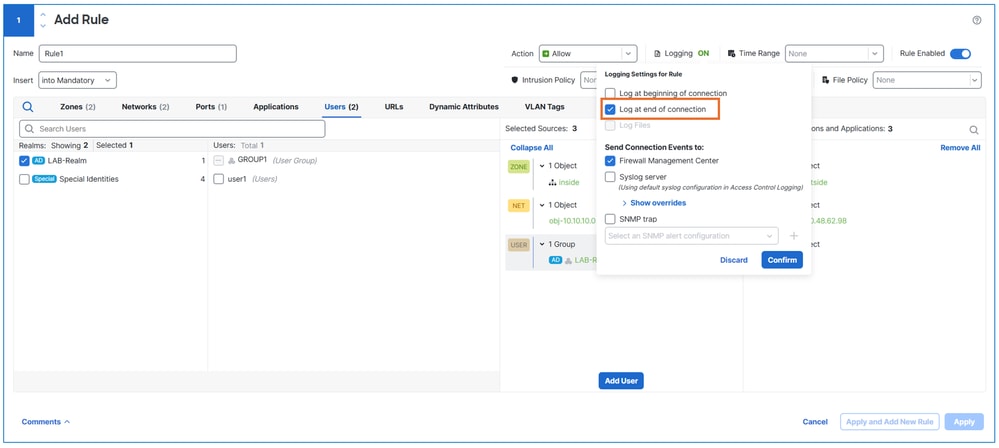Enable the SNMP trap checkbox
This screenshot has height=448, width=999.
pyautogui.click(x=610, y=219)
